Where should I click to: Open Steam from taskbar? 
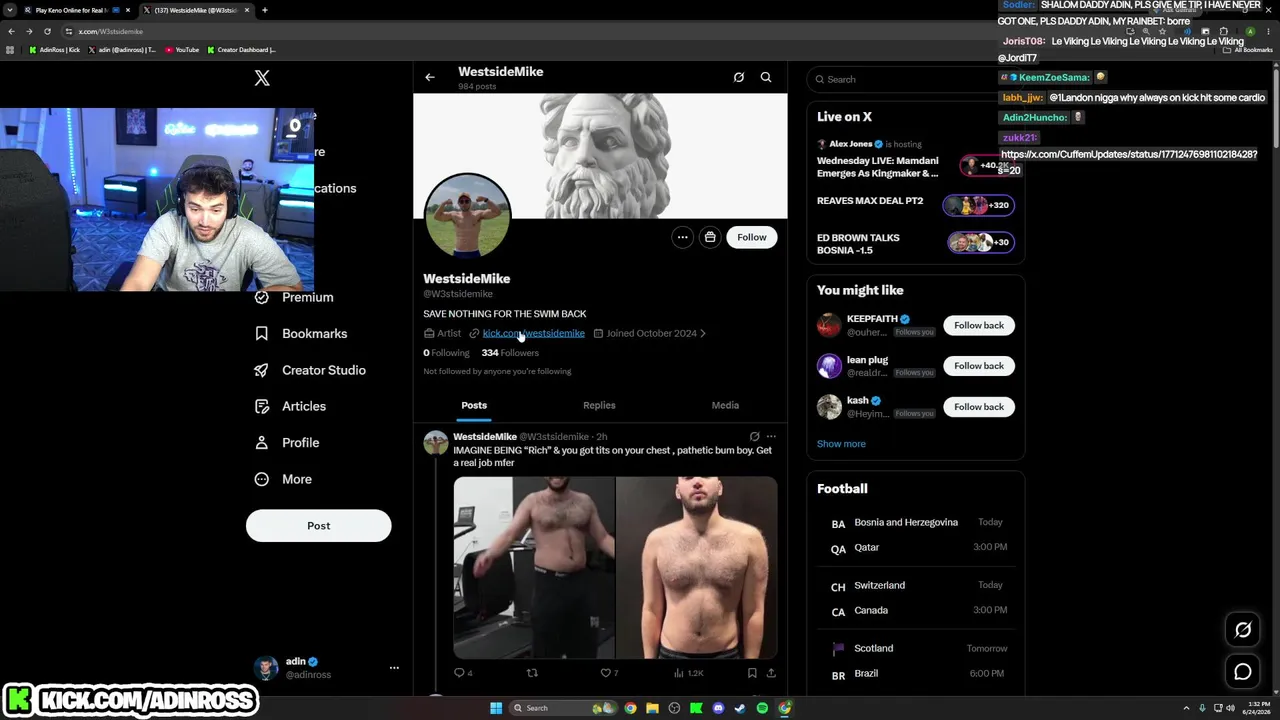[740, 708]
